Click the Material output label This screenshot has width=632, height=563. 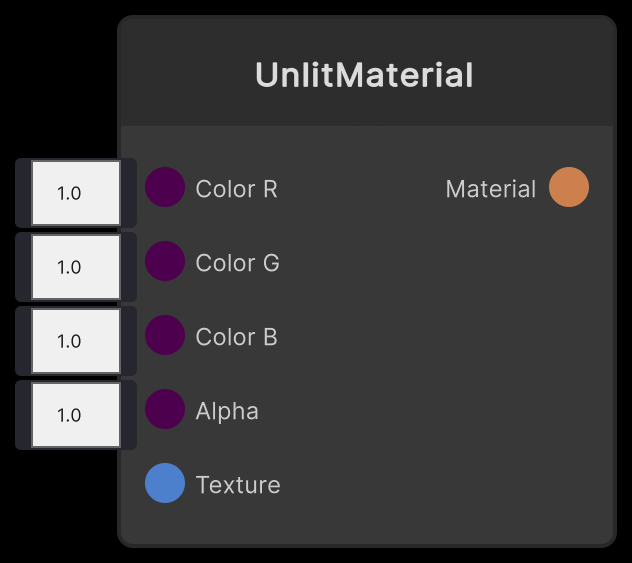(x=490, y=189)
